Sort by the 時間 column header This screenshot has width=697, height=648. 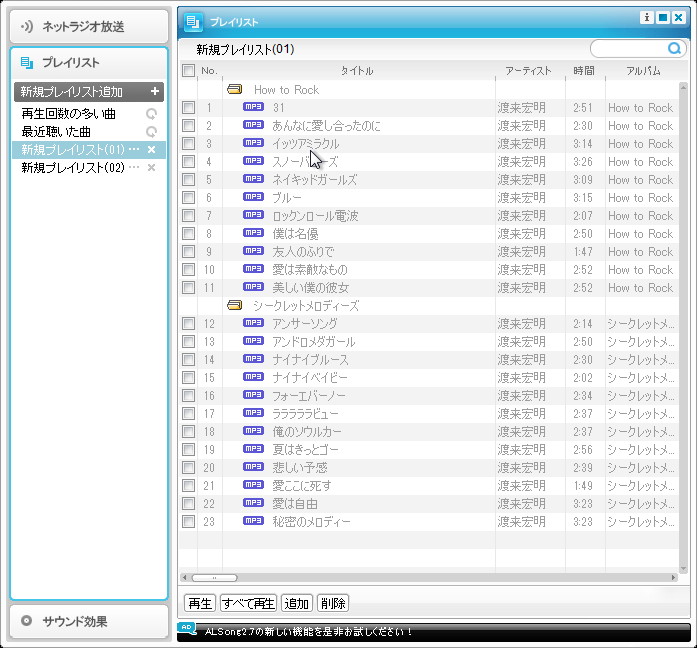coord(584,71)
